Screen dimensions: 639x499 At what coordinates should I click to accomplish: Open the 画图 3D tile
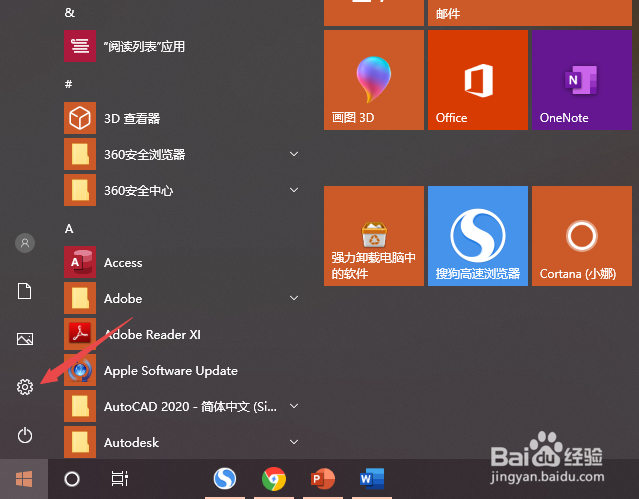[374, 80]
